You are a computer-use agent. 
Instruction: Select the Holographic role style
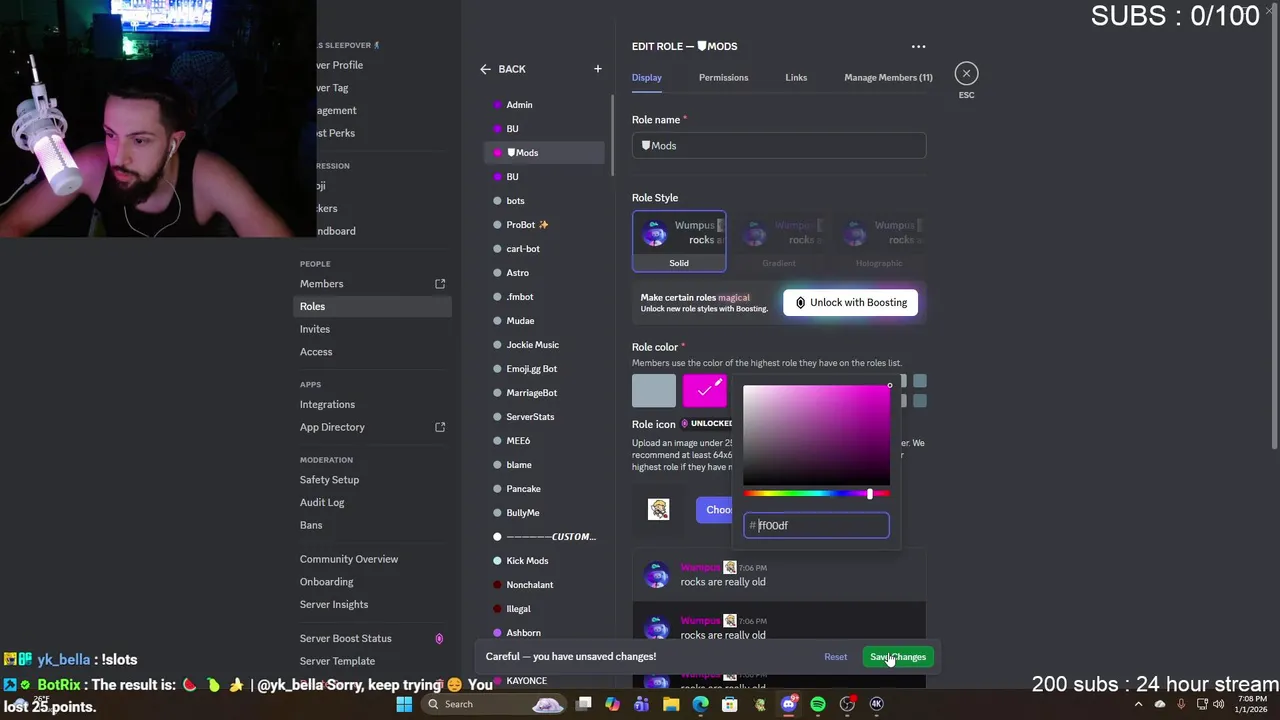(x=879, y=241)
